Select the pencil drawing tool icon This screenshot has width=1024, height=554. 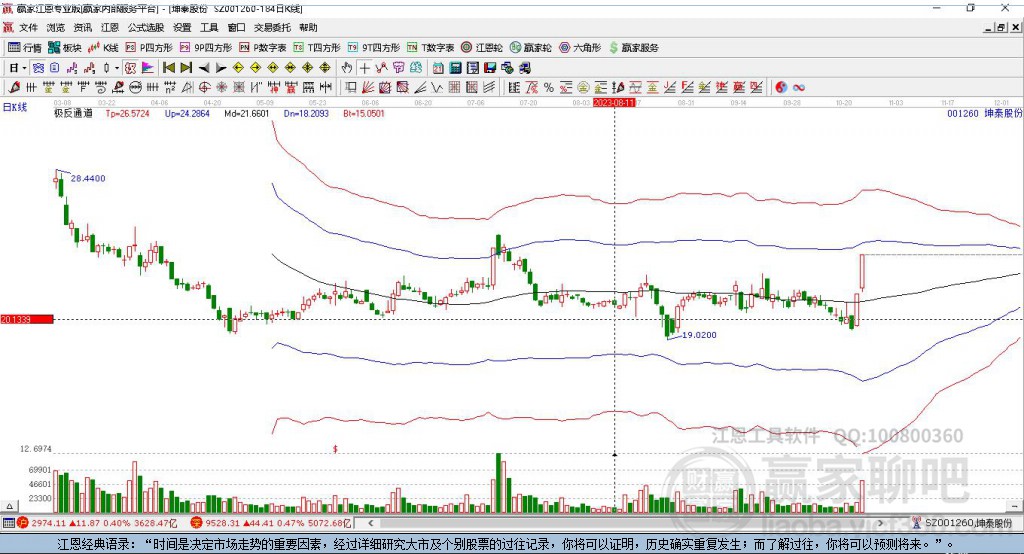pos(14,87)
